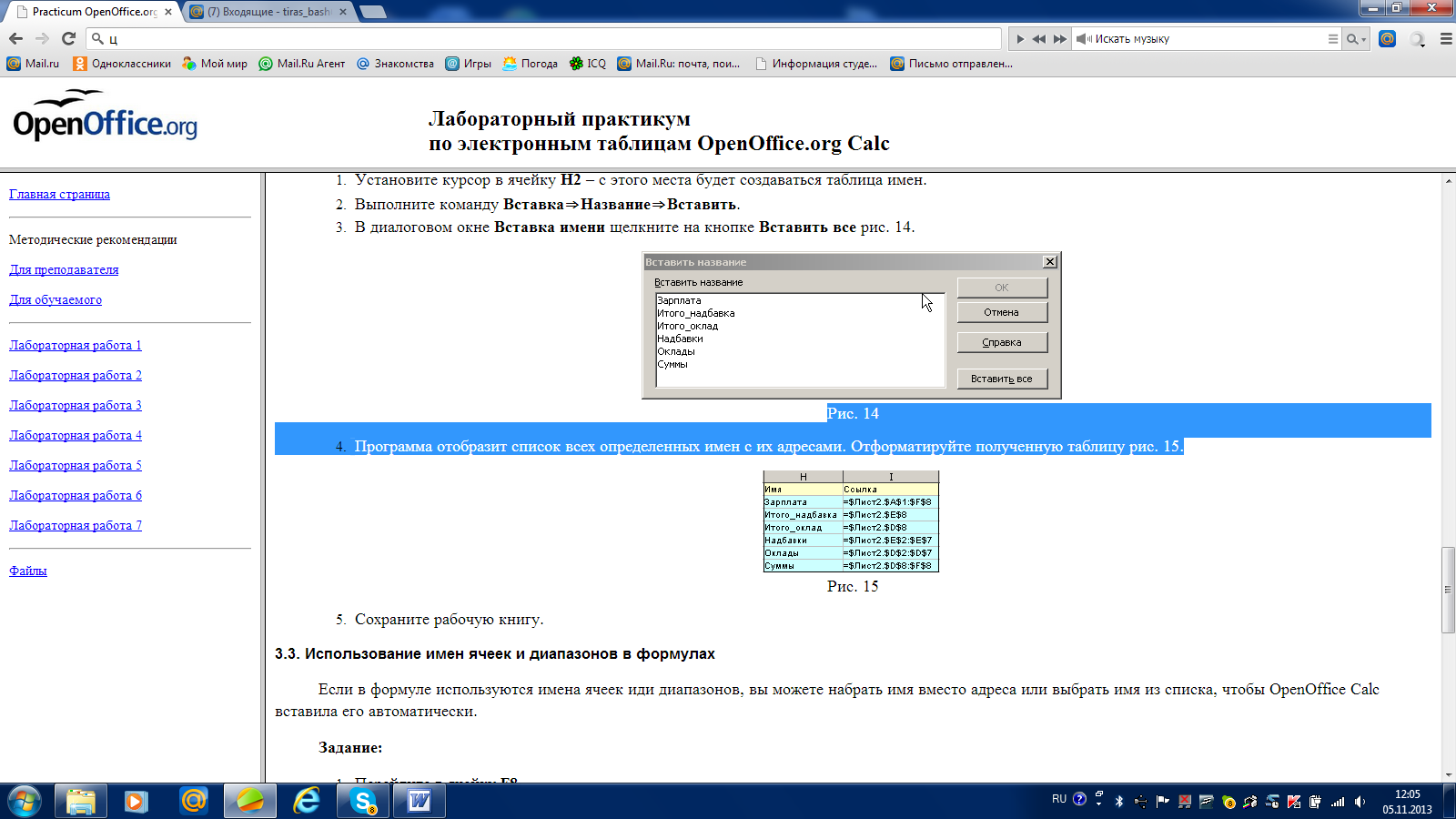
Task: Open the 'Письмо отправлен...' bookmark
Action: [952, 64]
